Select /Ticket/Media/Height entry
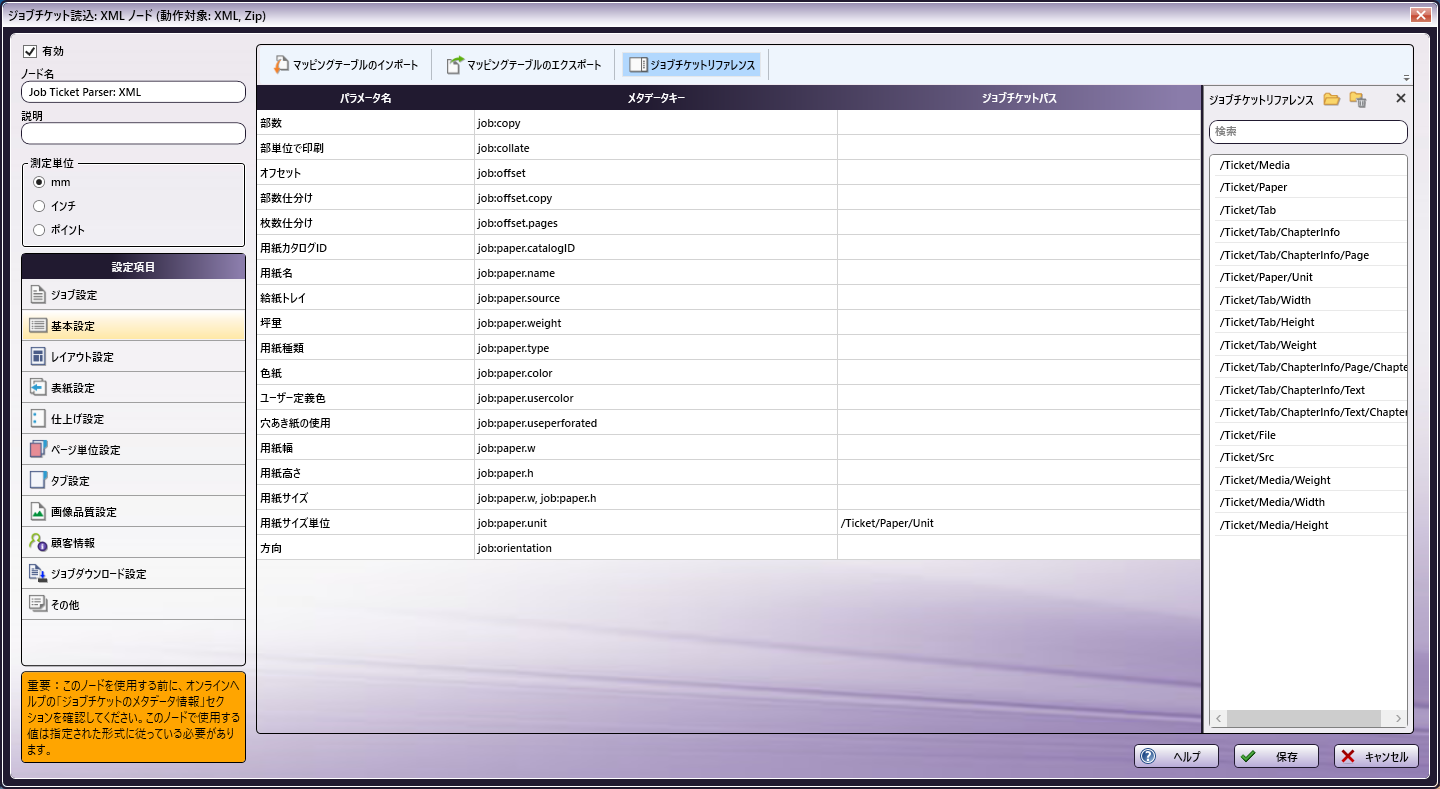This screenshot has width=1440, height=789. click(x=1310, y=525)
